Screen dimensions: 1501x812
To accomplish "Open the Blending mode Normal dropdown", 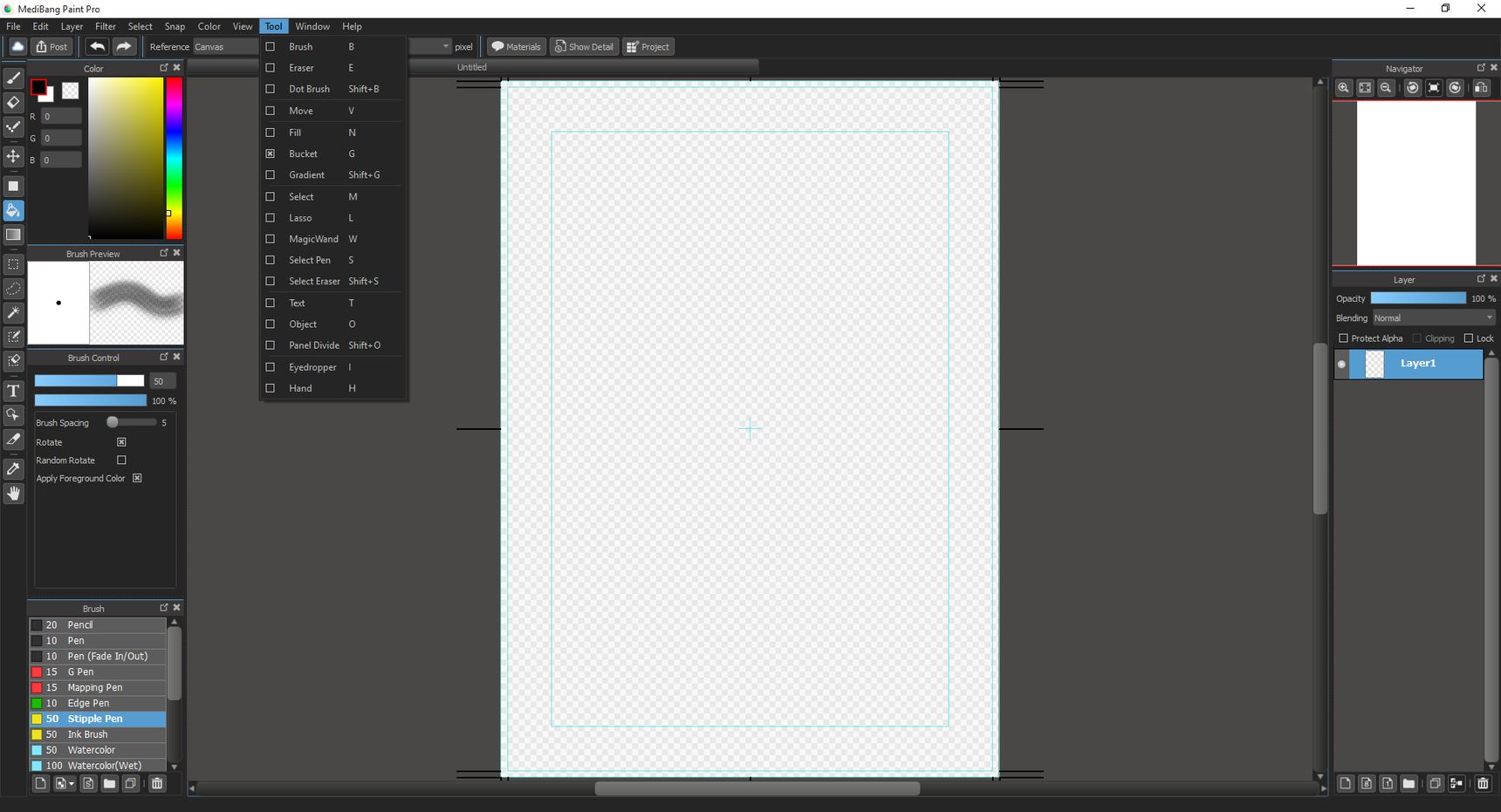I will (x=1434, y=318).
